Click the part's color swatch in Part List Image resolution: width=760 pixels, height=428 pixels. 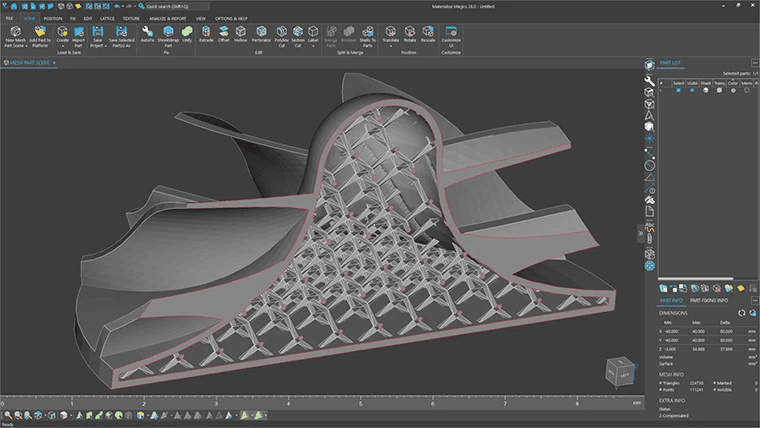(x=732, y=90)
